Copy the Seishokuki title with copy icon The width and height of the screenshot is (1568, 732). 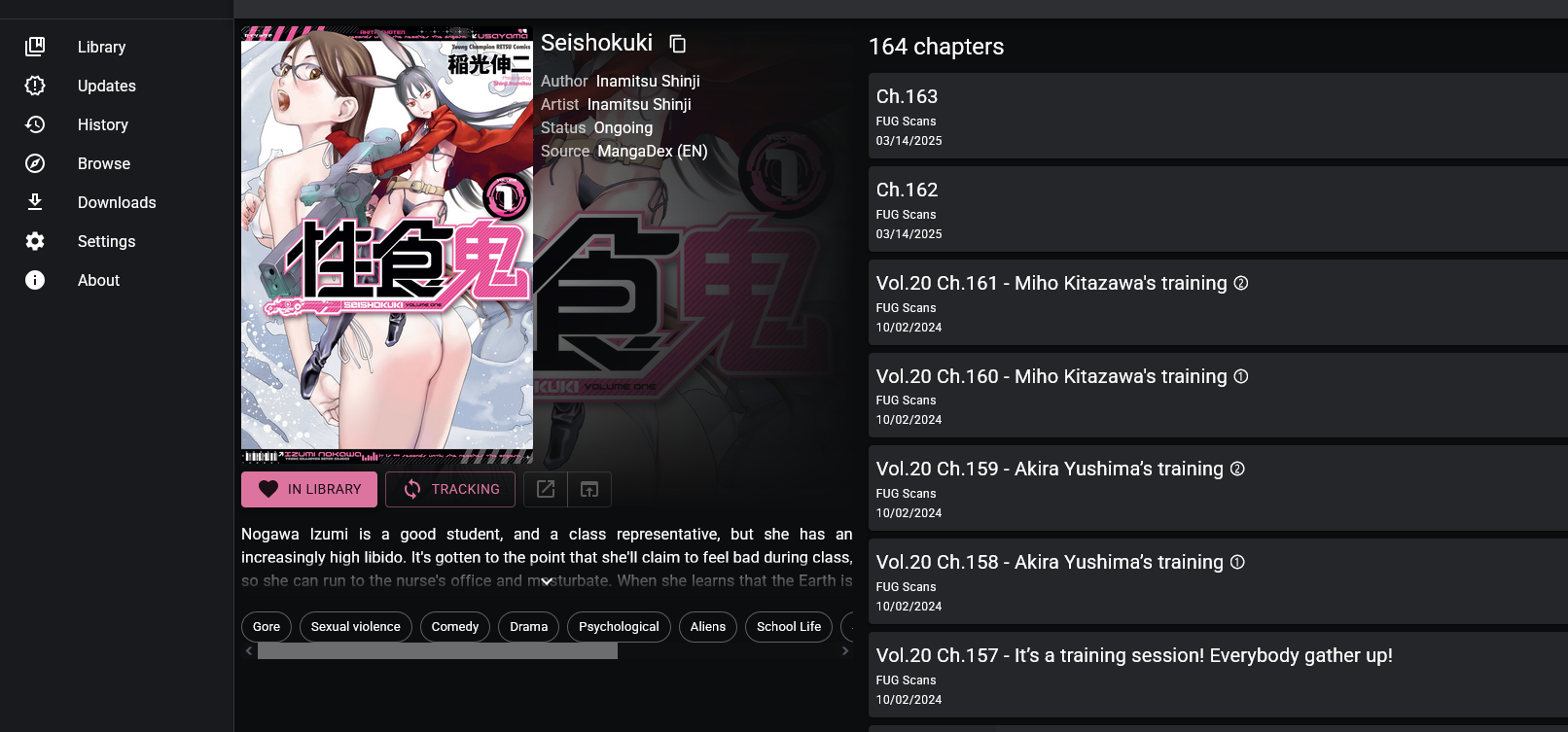(x=678, y=44)
